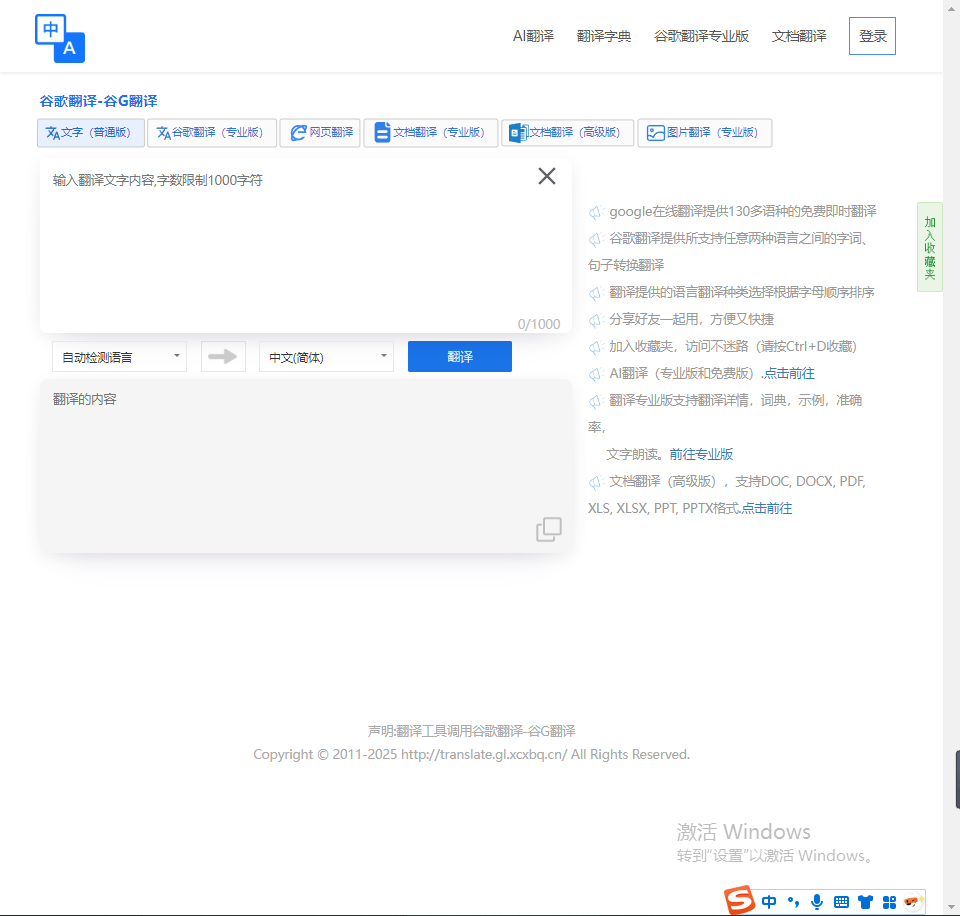Click the tip 分享好友一起用，方便又快捷
Image resolution: width=960 pixels, height=916 pixels.
pyautogui.click(x=691, y=319)
